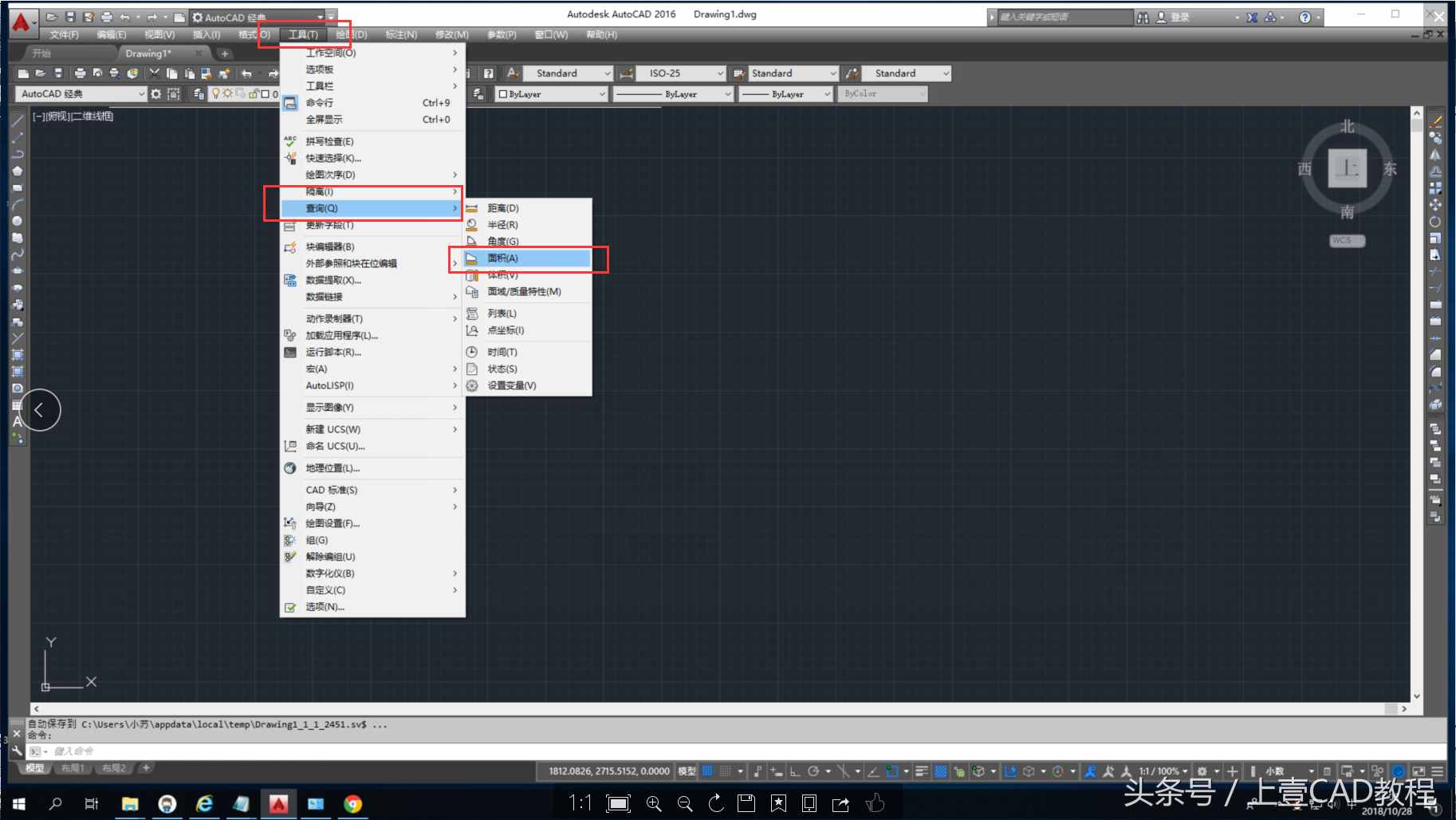Click the Autodesk Exchange X icon
Screen dimensions: 1456x820
[x=1252, y=17]
